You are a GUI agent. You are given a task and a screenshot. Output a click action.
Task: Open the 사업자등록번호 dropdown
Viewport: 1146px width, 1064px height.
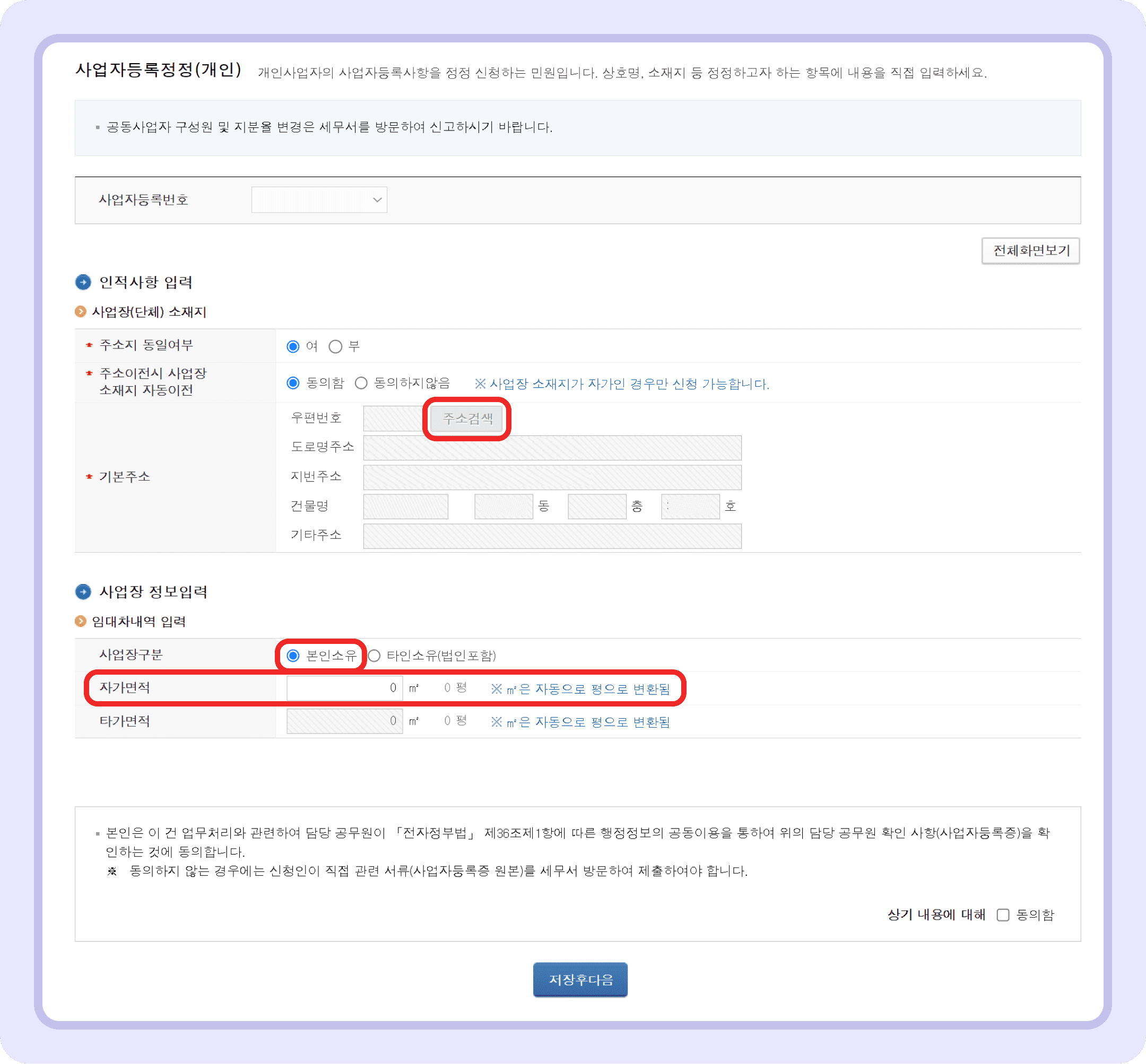tap(319, 199)
